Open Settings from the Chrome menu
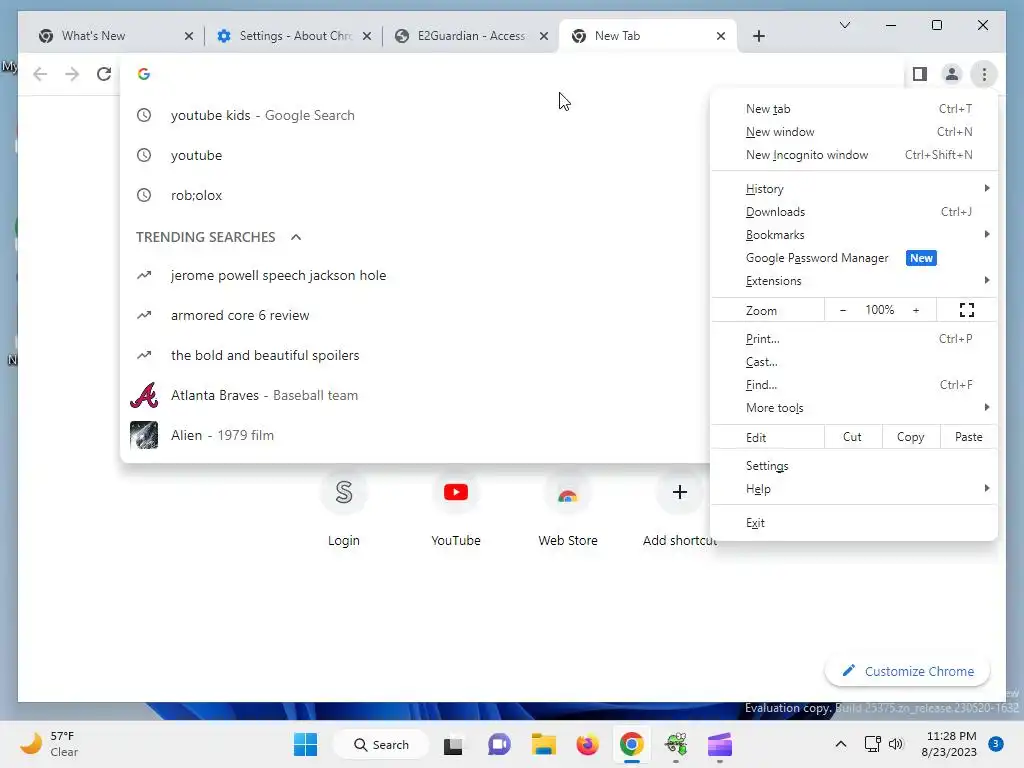 [854, 466]
